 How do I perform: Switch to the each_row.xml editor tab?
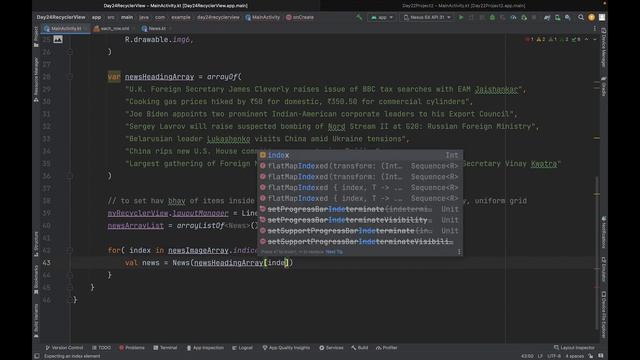tap(112, 29)
